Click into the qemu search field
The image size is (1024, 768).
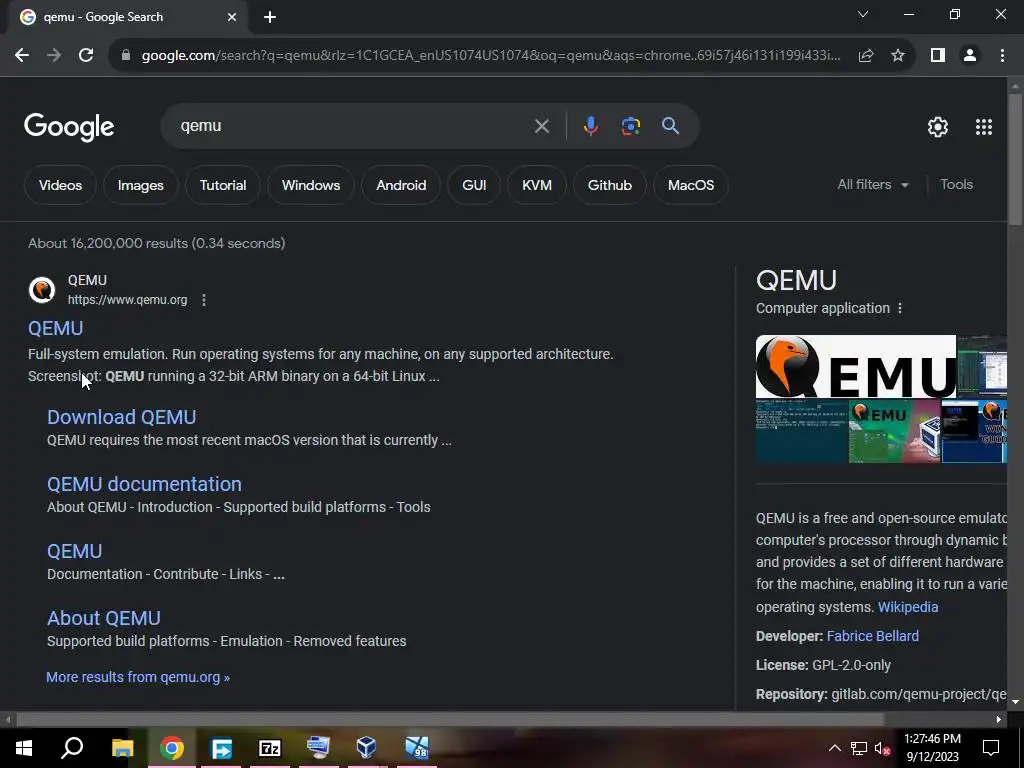[353, 126]
